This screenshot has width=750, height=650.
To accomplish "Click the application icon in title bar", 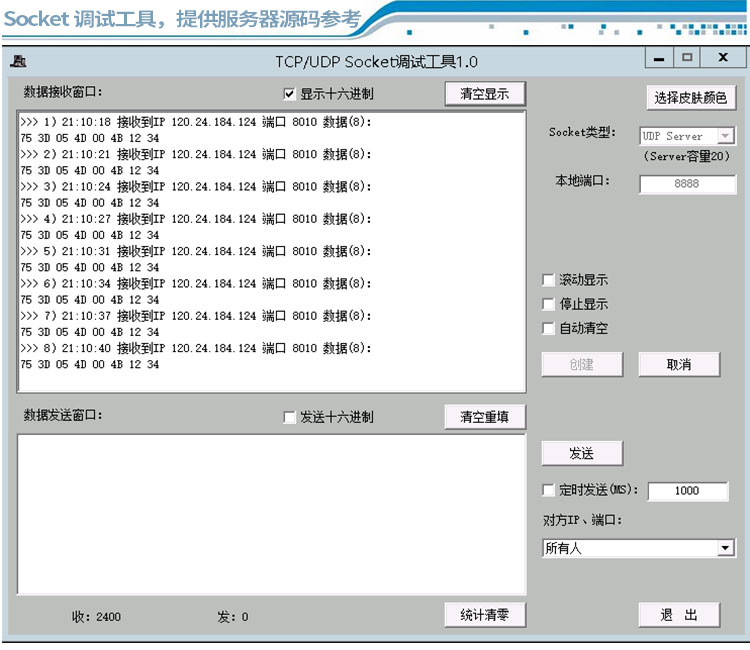I will [x=18, y=61].
